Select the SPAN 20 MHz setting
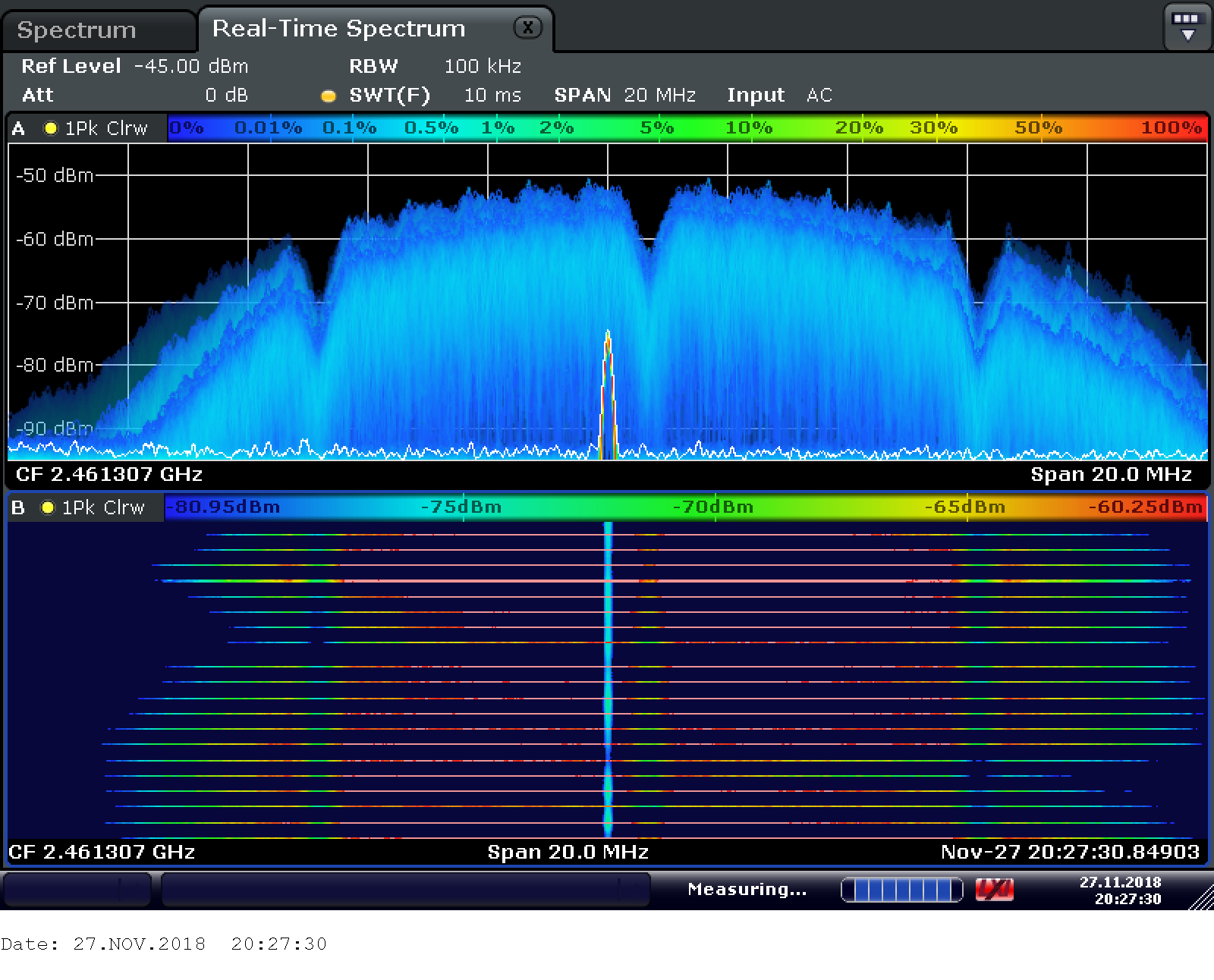The width and height of the screenshot is (1214, 980). (x=625, y=95)
